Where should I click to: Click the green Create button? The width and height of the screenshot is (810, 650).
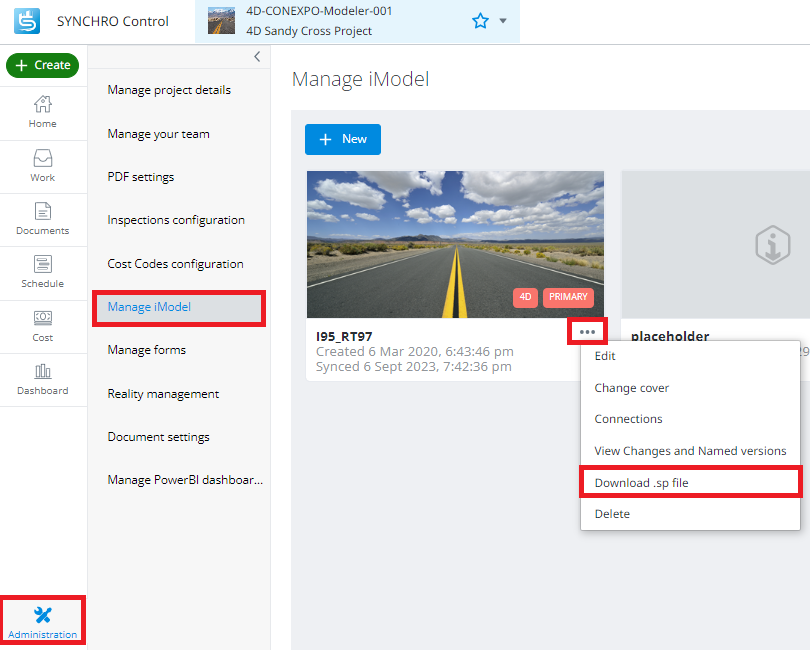[x=42, y=65]
